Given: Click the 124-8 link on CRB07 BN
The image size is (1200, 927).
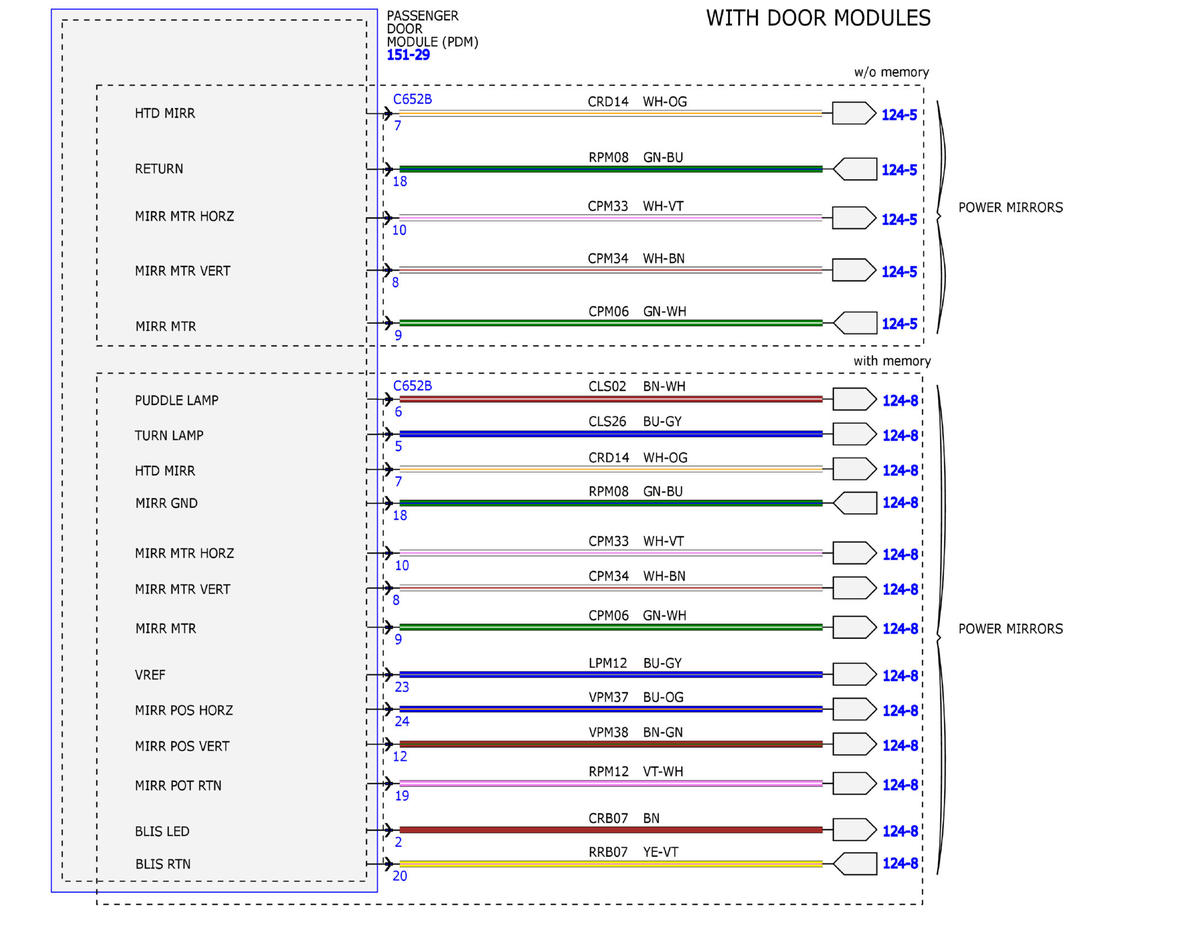Looking at the screenshot, I should [x=900, y=830].
